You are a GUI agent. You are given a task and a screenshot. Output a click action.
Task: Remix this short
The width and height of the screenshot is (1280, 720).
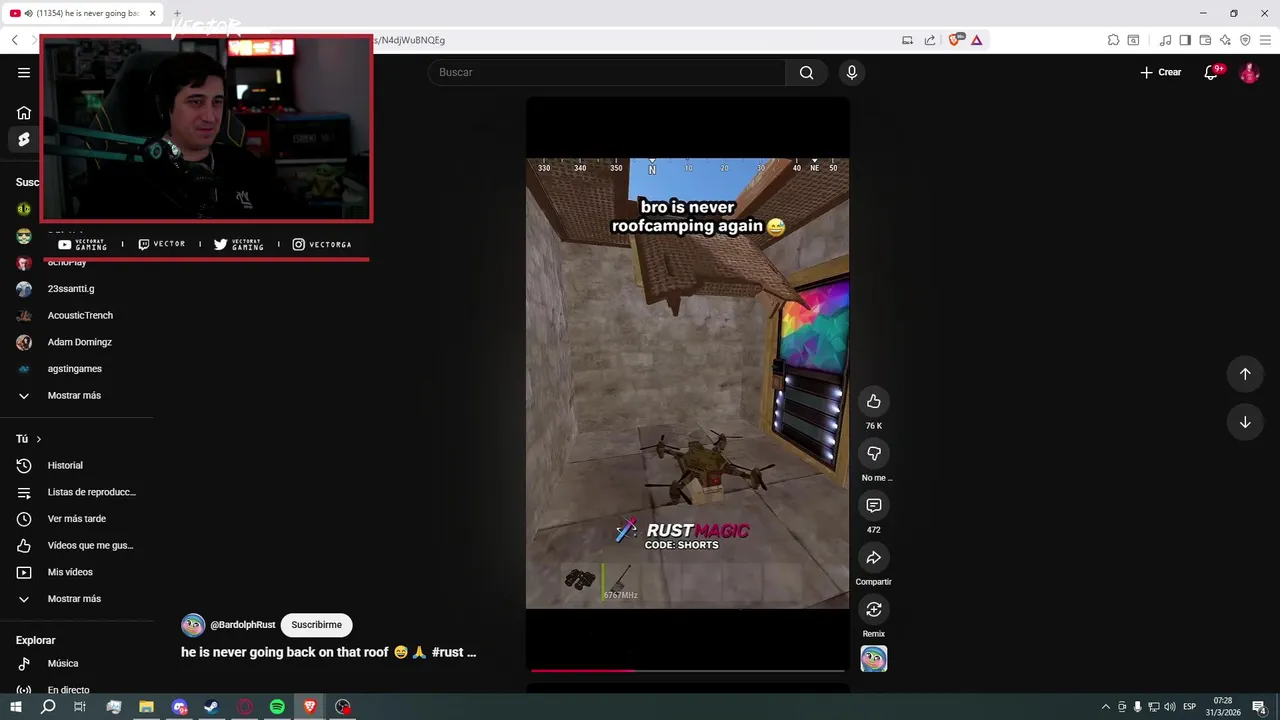pyautogui.click(x=873, y=609)
